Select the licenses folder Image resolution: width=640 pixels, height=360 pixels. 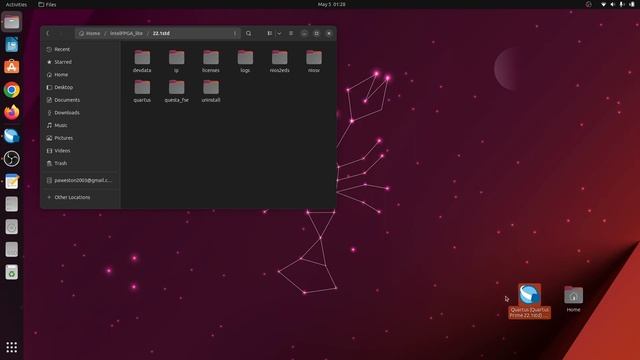pos(211,62)
